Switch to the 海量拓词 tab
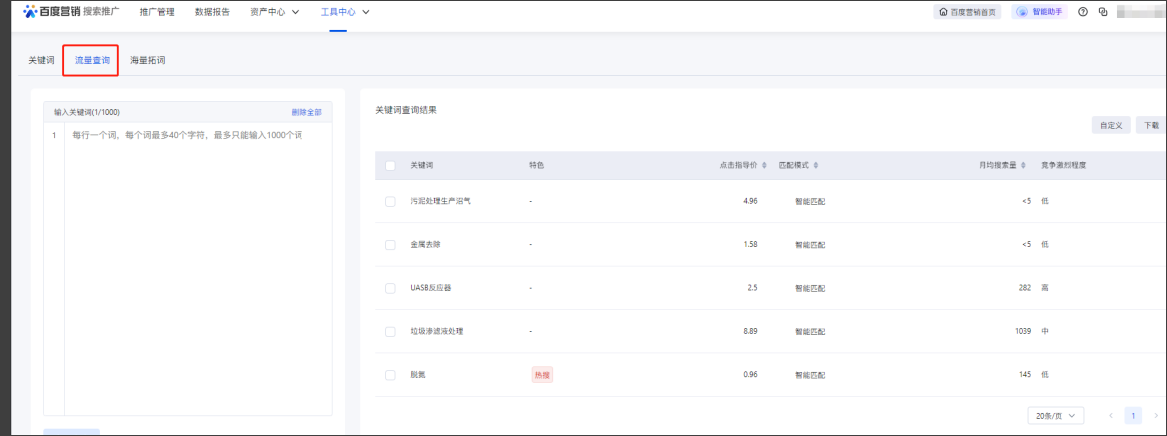Image resolution: width=1167 pixels, height=436 pixels. pyautogui.click(x=148, y=60)
